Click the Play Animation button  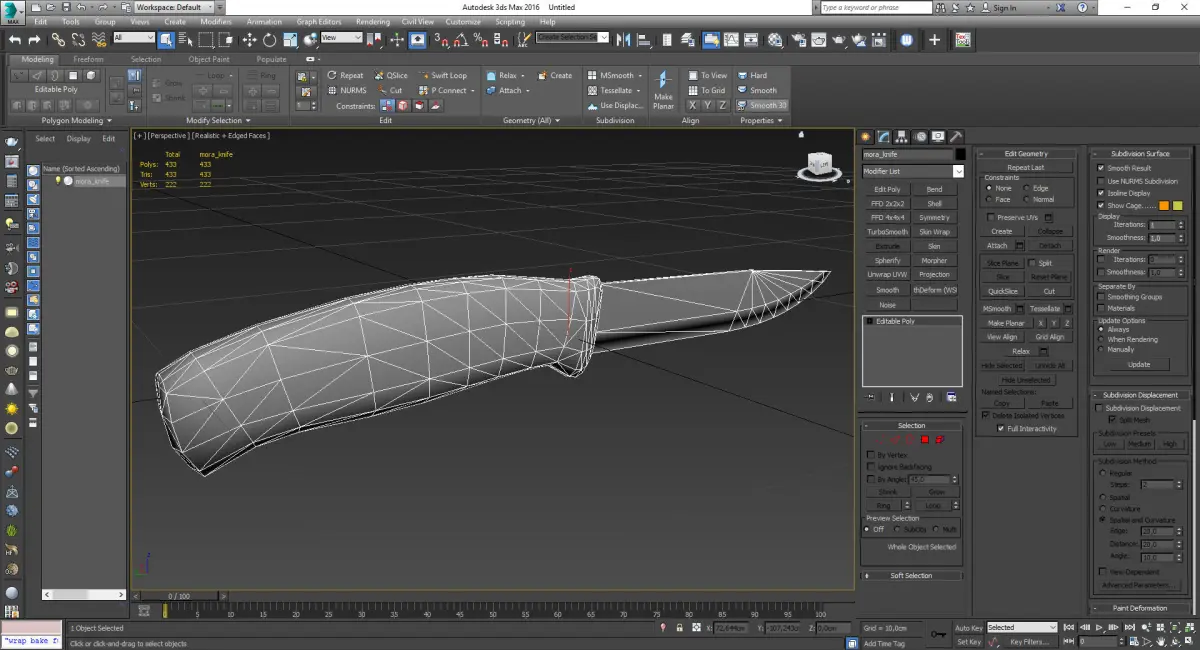tap(1099, 628)
